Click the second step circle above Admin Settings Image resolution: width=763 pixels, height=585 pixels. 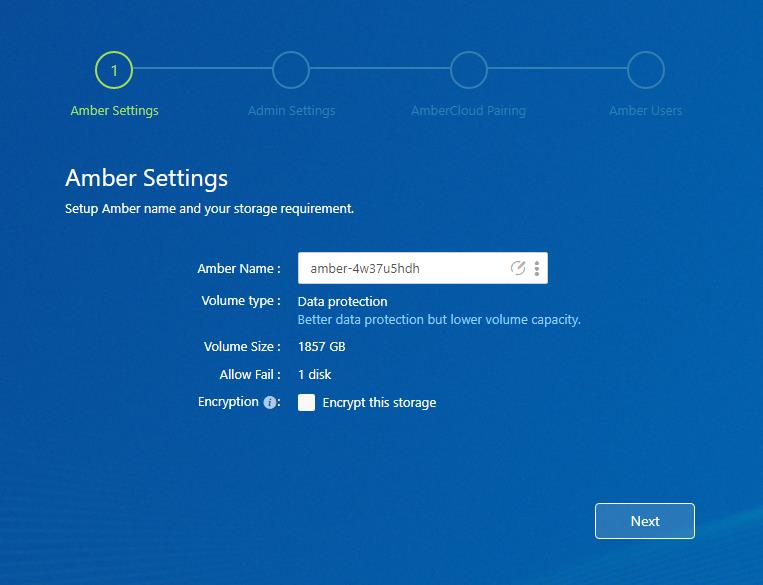291,70
